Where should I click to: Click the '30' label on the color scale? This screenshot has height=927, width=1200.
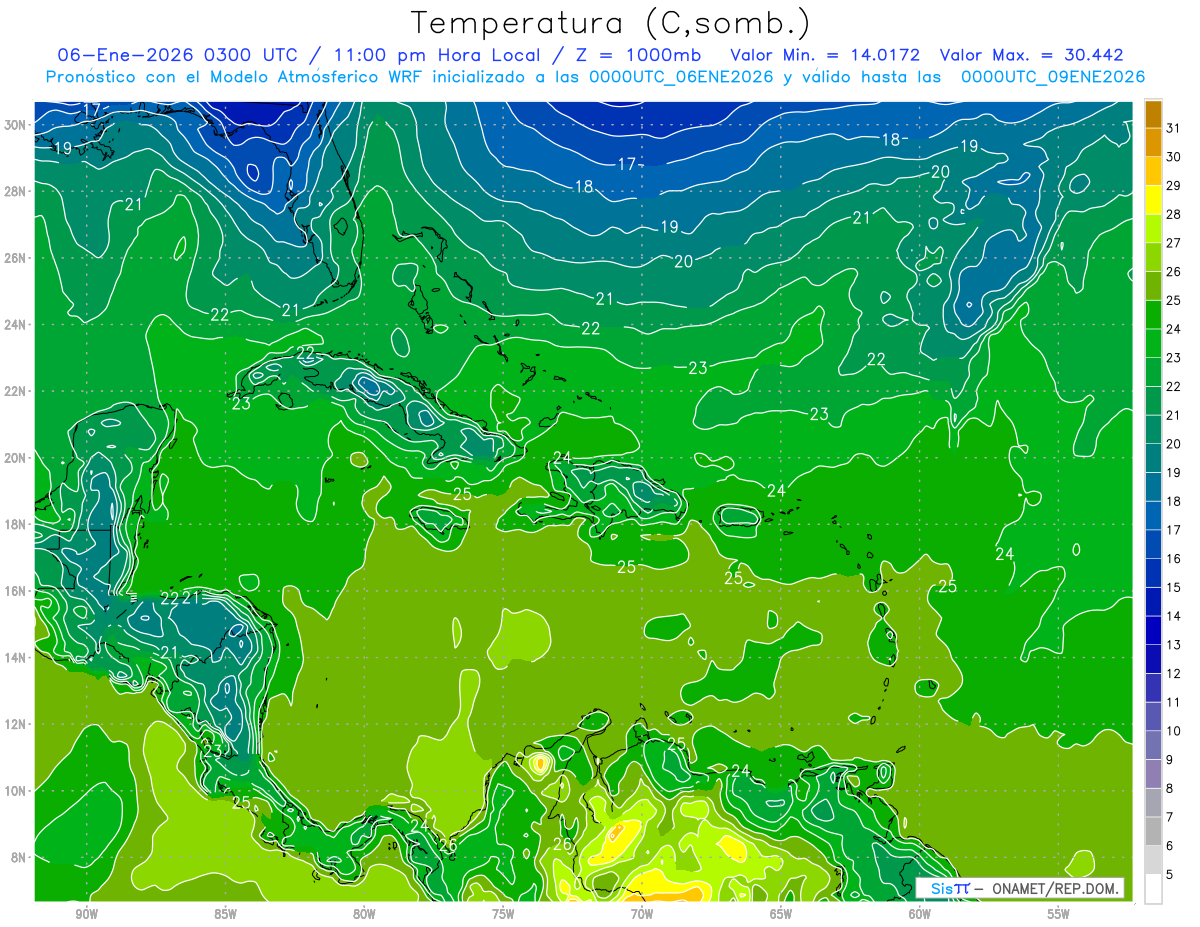point(1175,157)
